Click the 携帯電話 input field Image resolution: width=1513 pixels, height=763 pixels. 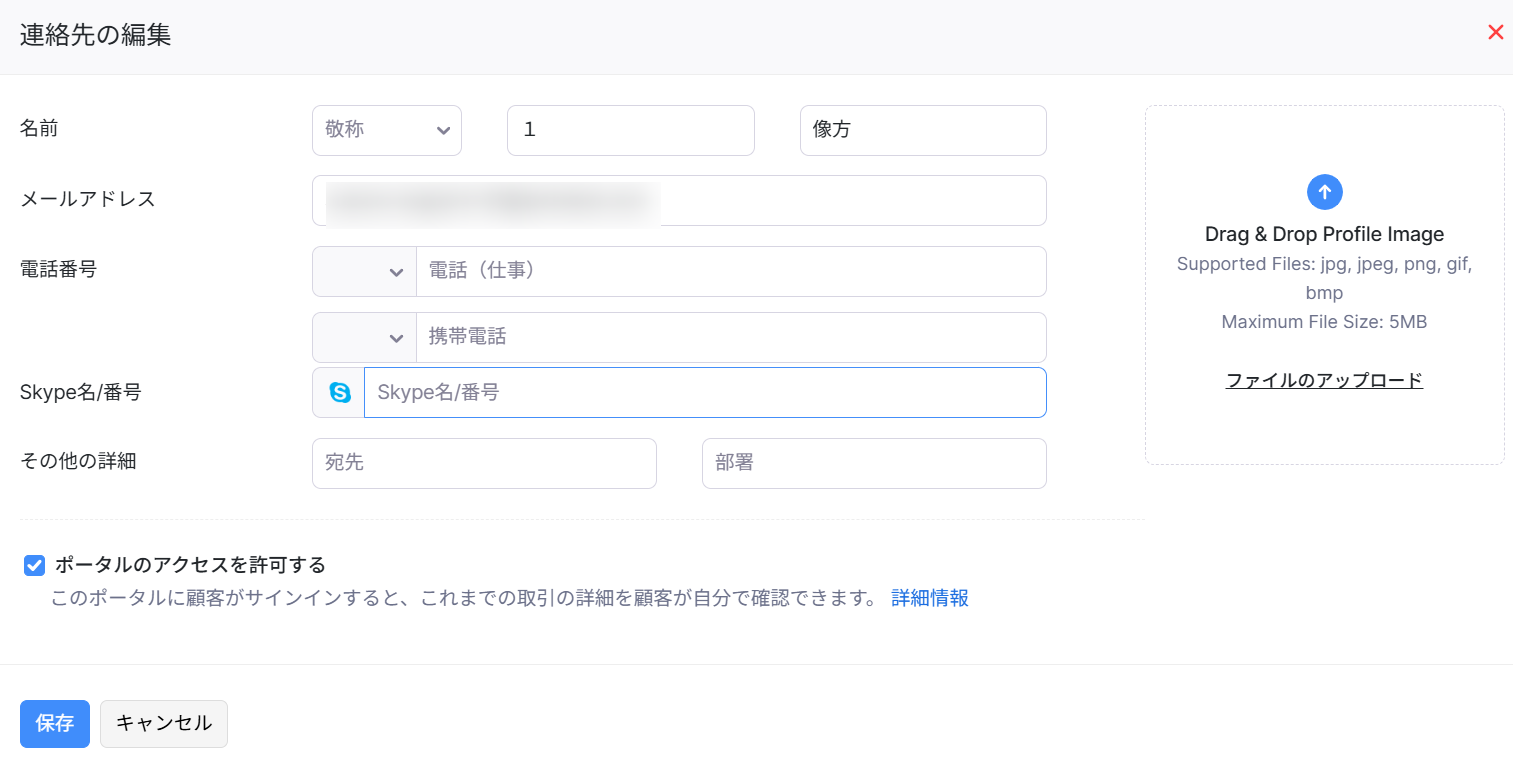730,338
